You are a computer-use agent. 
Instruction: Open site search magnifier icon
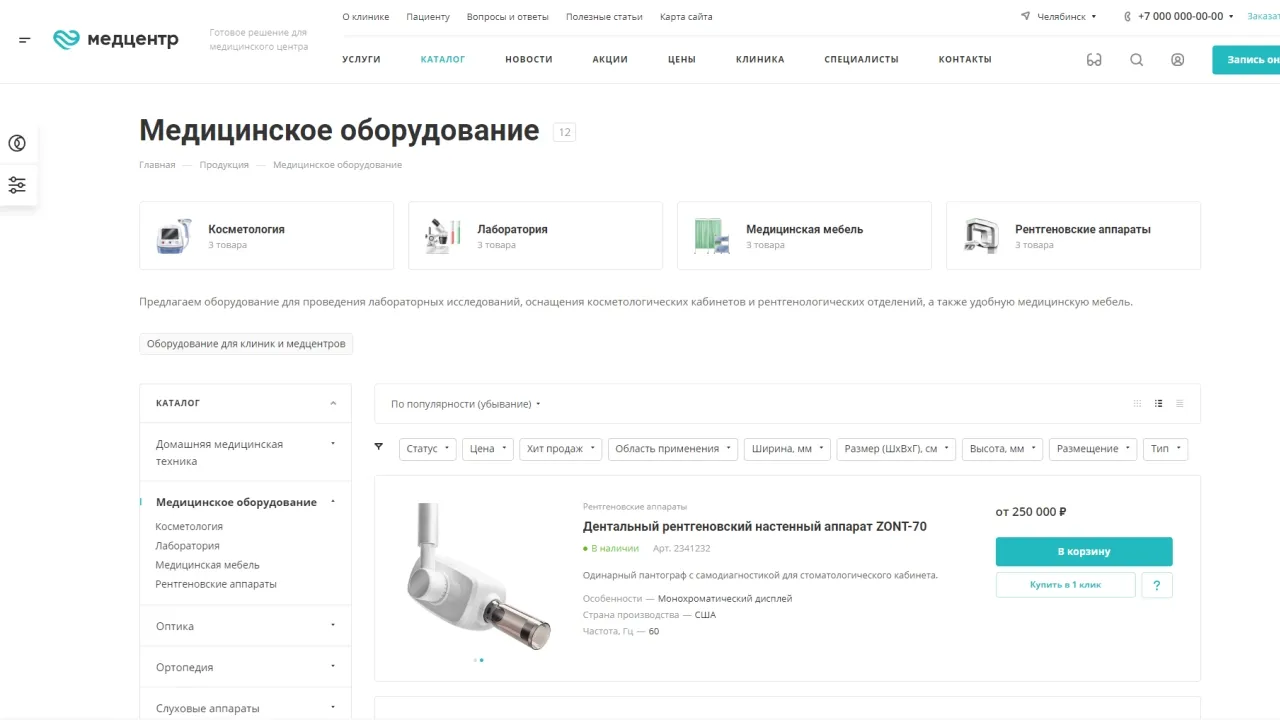[x=1137, y=60]
